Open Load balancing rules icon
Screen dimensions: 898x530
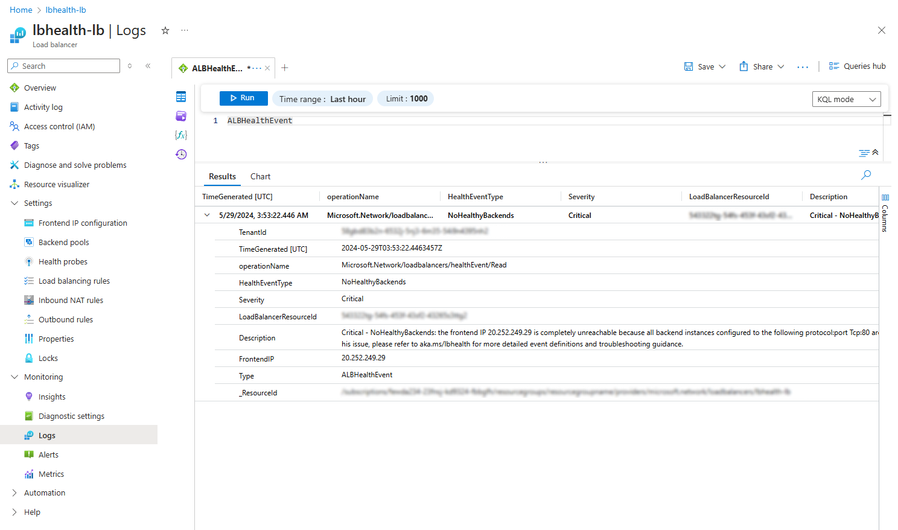coord(29,281)
